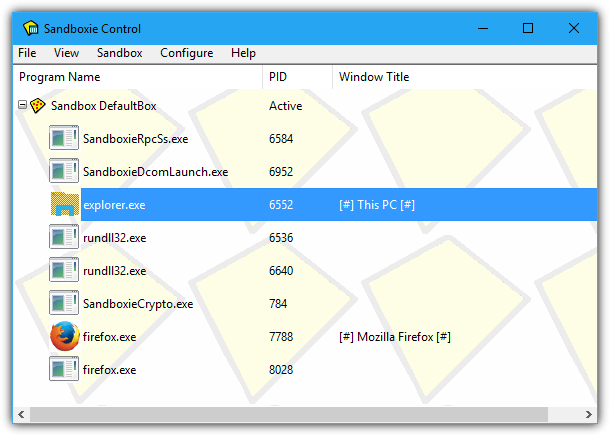Maximize the Sandboxie Control window
This screenshot has height=435, width=610.
click(x=528, y=28)
